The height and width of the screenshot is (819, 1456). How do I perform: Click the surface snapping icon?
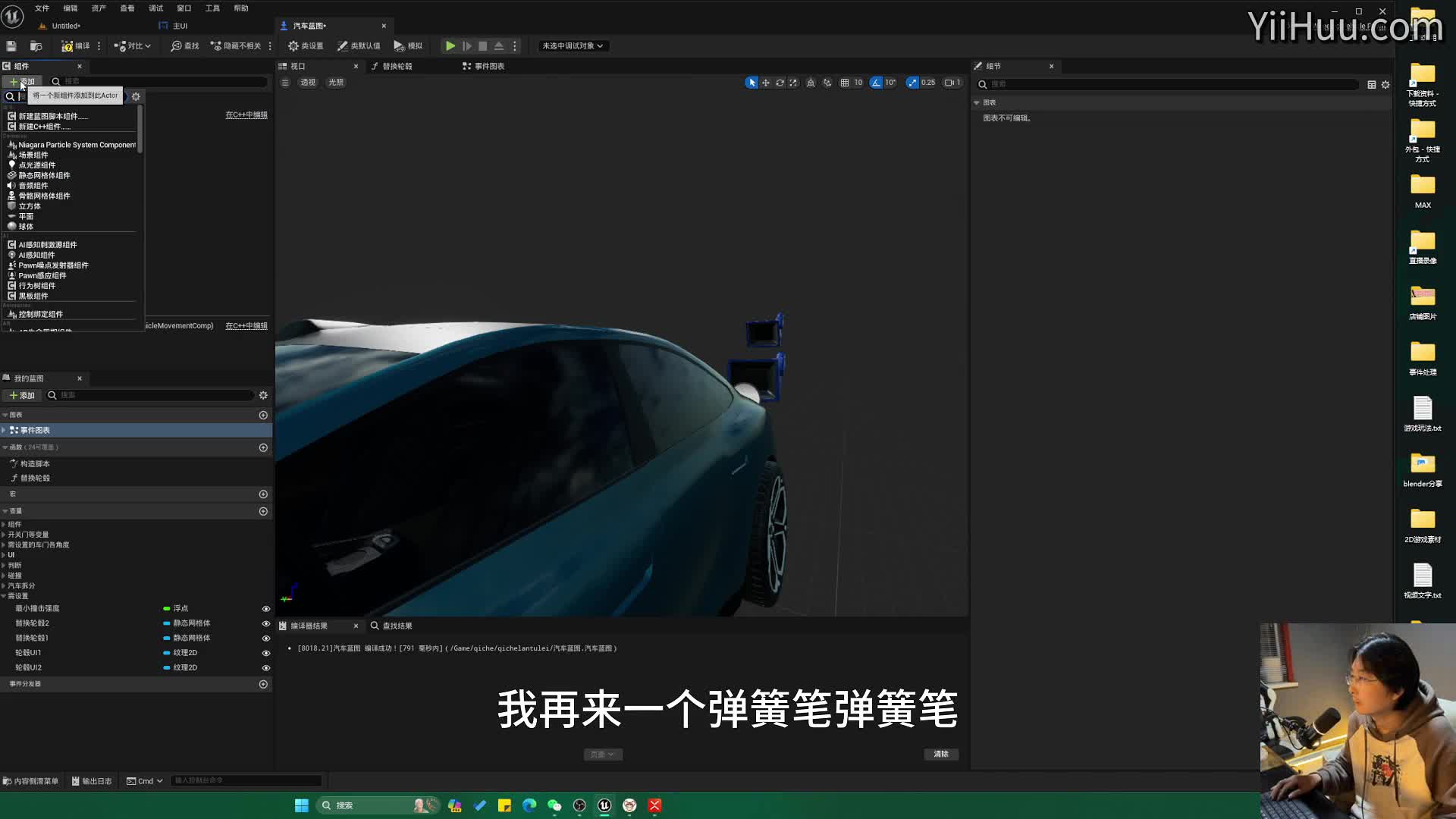tap(827, 83)
